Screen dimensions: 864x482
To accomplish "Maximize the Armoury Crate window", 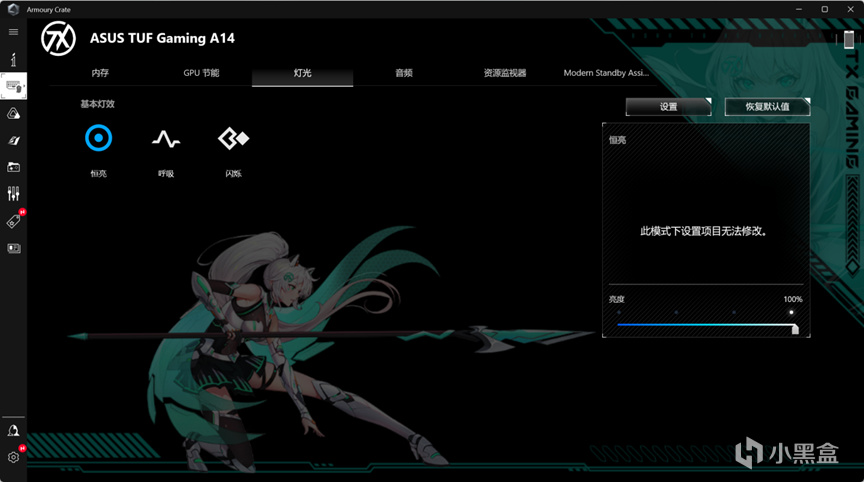I will pyautogui.click(x=824, y=9).
